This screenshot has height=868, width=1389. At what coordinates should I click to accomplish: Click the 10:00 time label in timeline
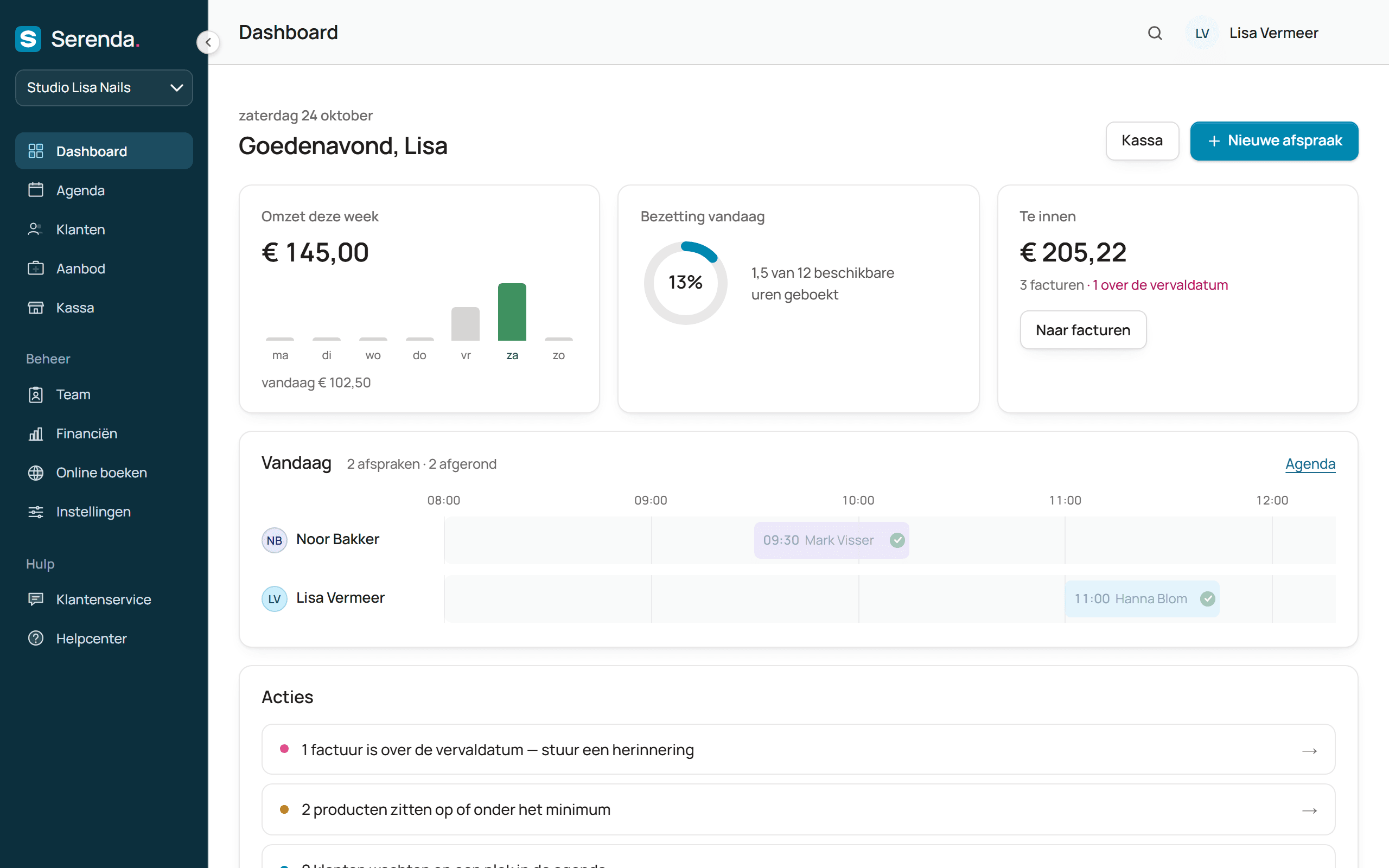[858, 500]
